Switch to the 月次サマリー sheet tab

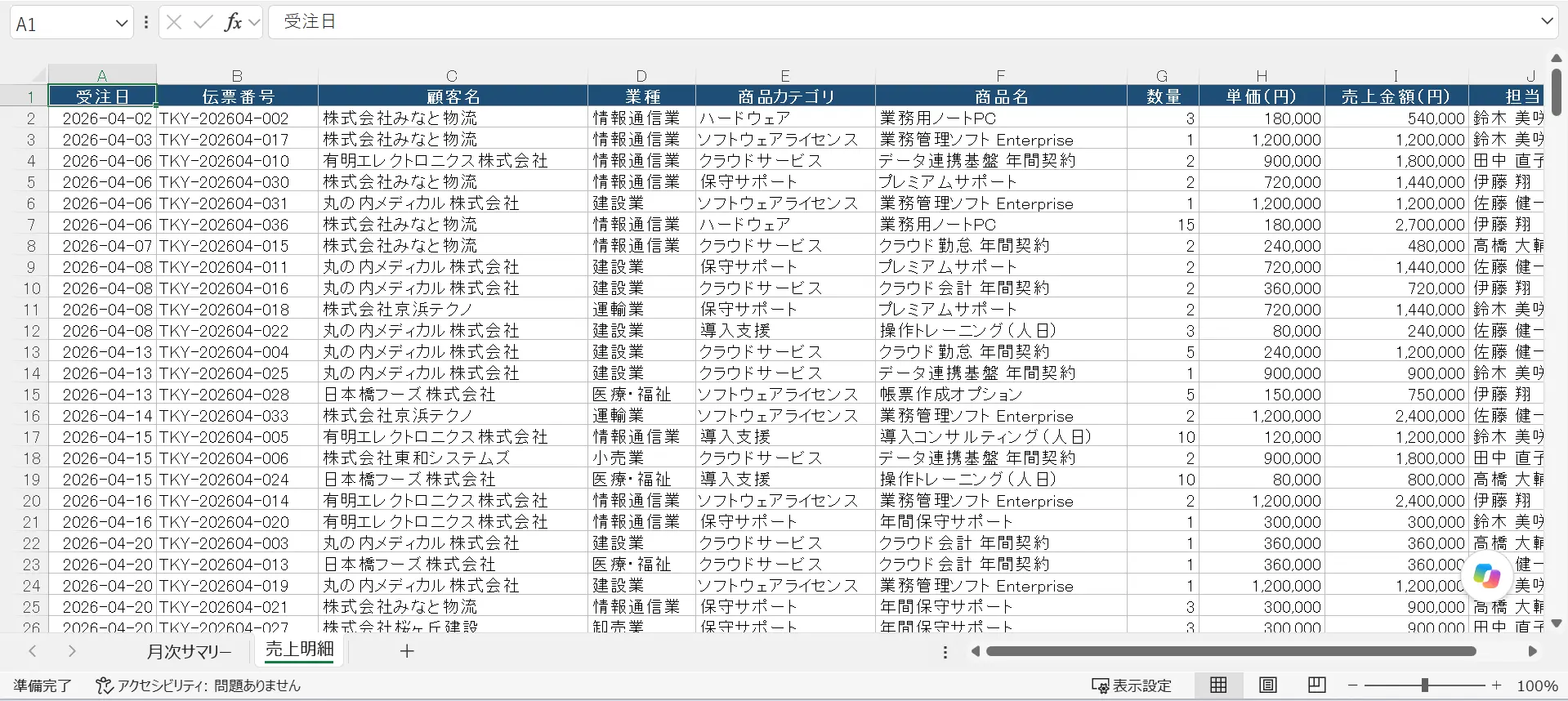(x=189, y=652)
